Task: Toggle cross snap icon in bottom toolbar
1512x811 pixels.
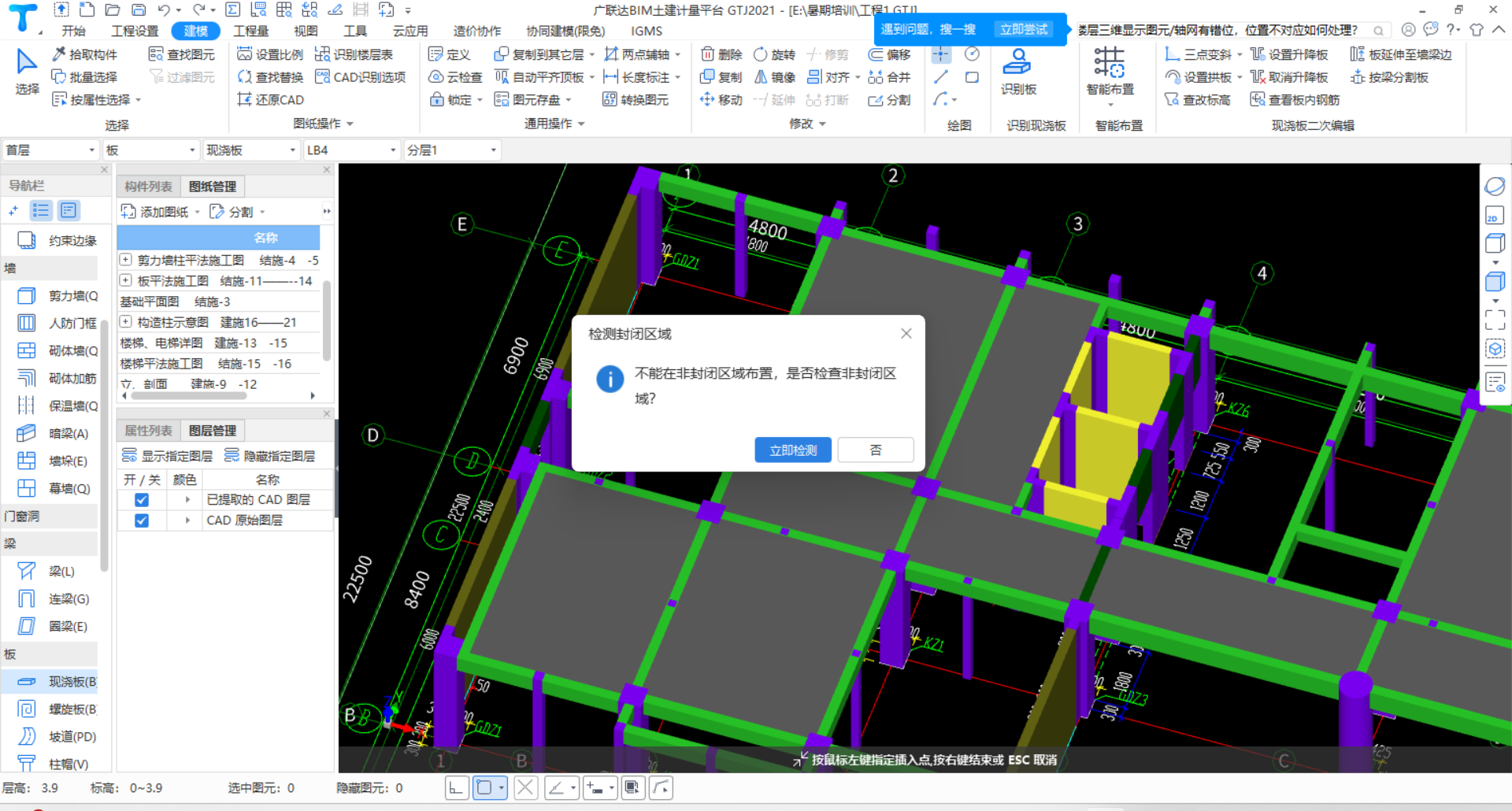Action: tap(526, 787)
